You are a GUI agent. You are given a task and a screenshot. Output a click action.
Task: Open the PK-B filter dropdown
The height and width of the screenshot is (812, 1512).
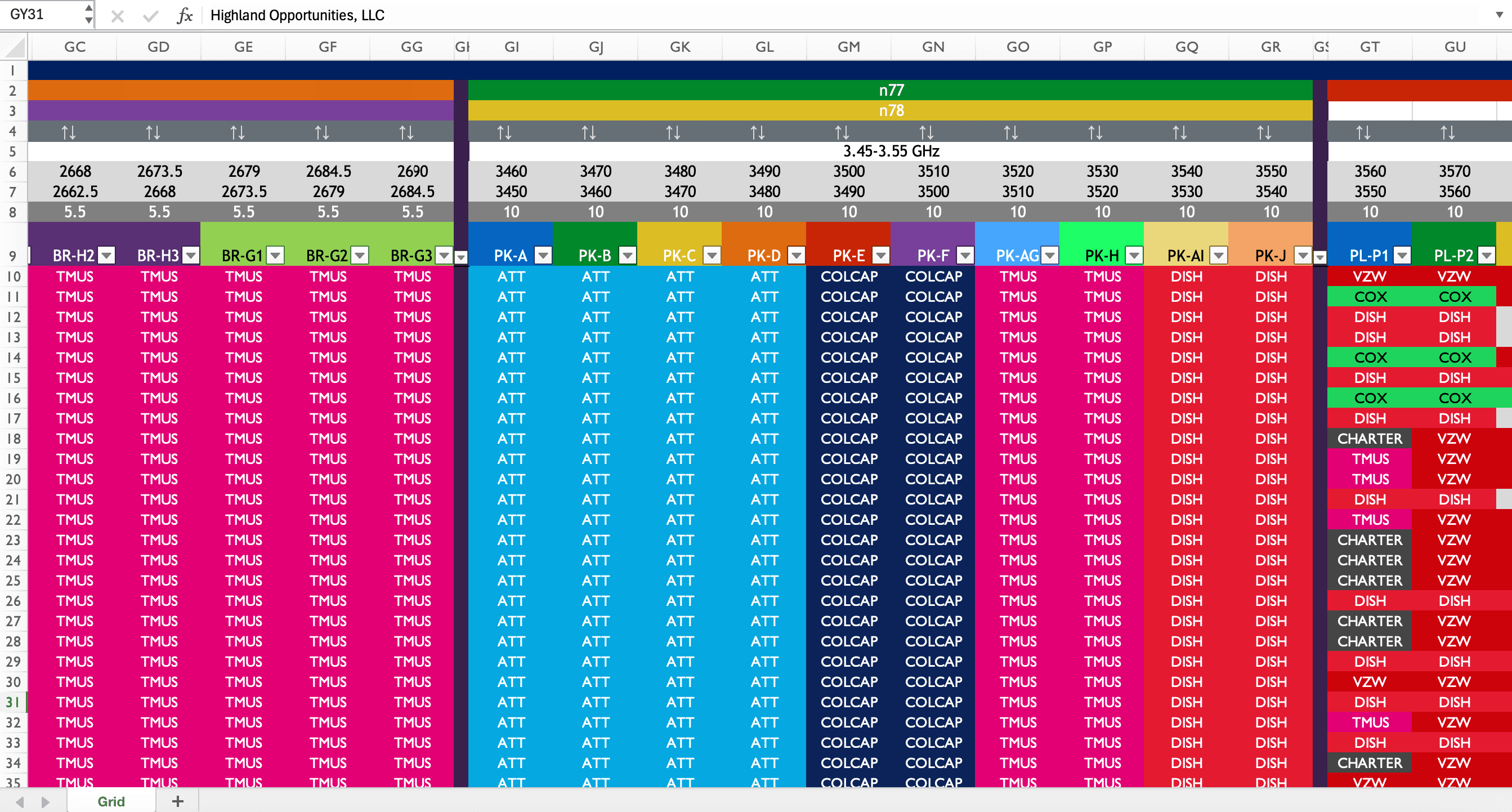coord(628,256)
